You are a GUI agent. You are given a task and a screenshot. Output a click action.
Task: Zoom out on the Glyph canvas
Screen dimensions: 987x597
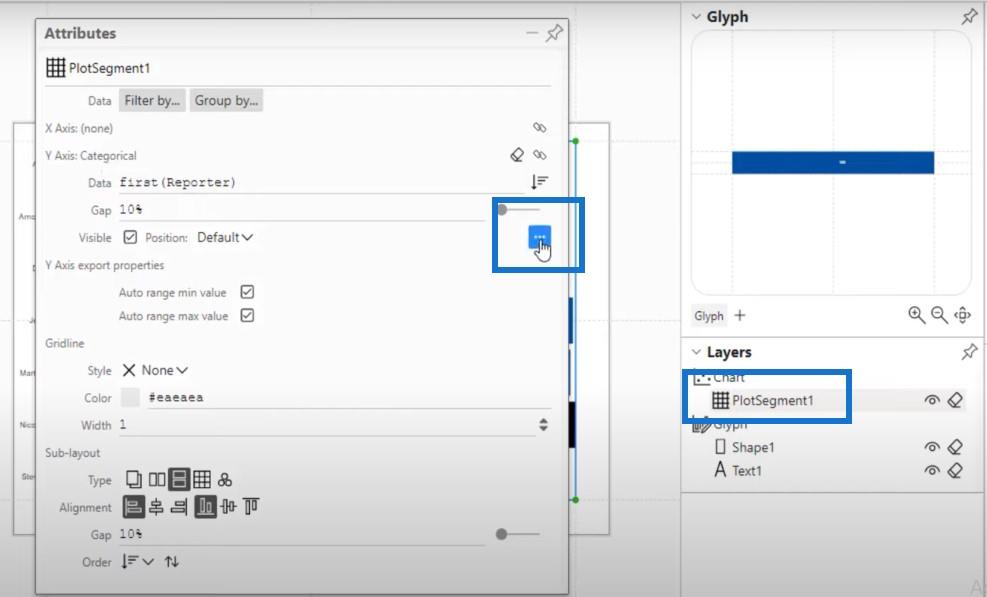coord(939,315)
